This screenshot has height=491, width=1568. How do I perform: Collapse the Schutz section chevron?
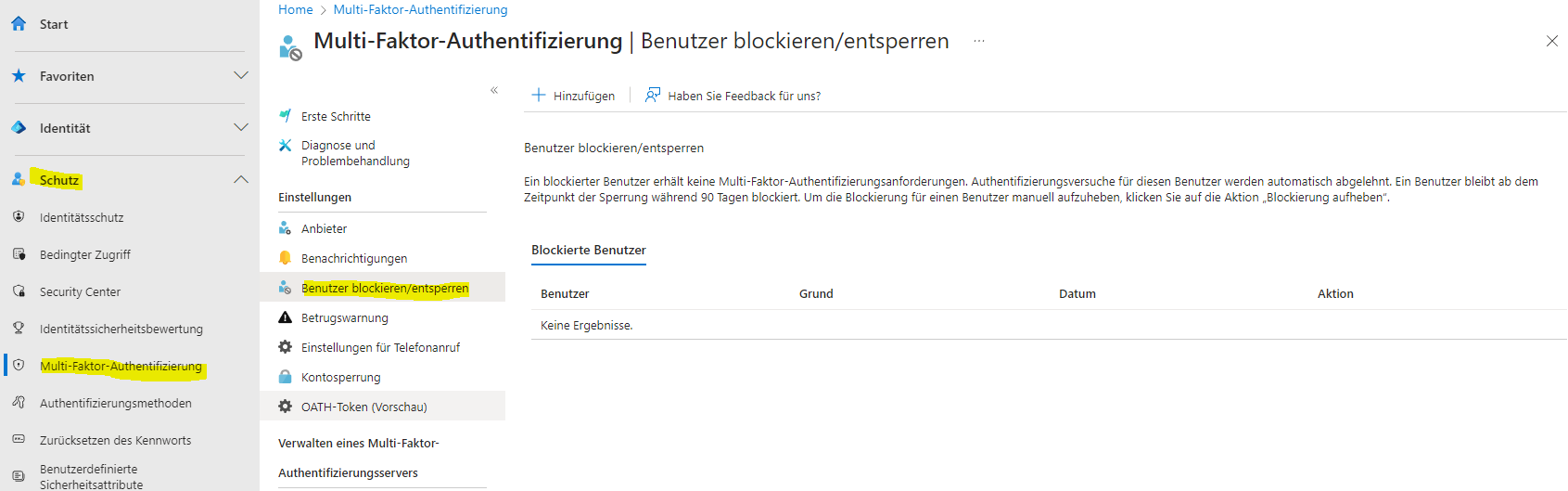click(x=241, y=180)
